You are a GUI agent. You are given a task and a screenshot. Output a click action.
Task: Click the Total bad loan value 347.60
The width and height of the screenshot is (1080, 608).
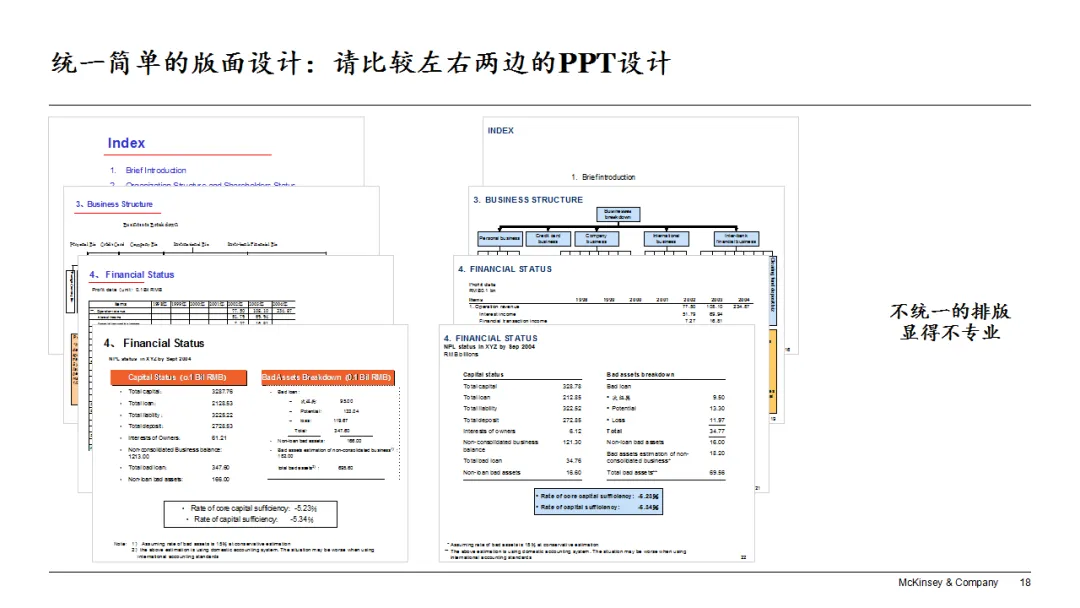click(x=220, y=468)
